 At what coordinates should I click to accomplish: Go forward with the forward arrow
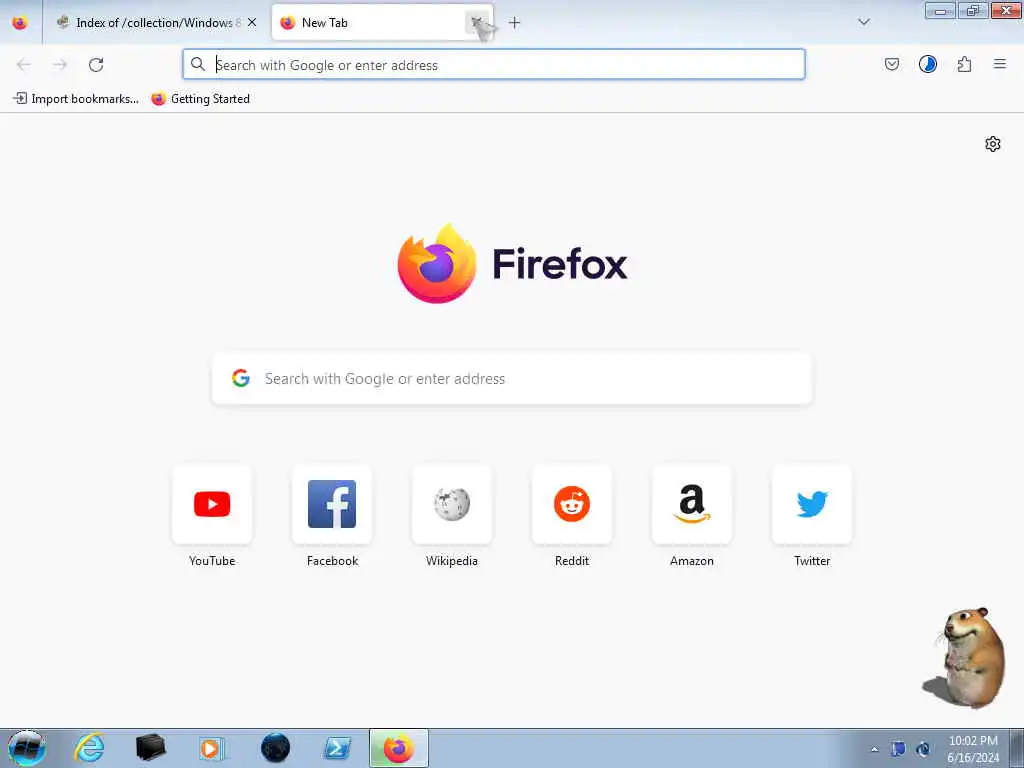tap(60, 65)
